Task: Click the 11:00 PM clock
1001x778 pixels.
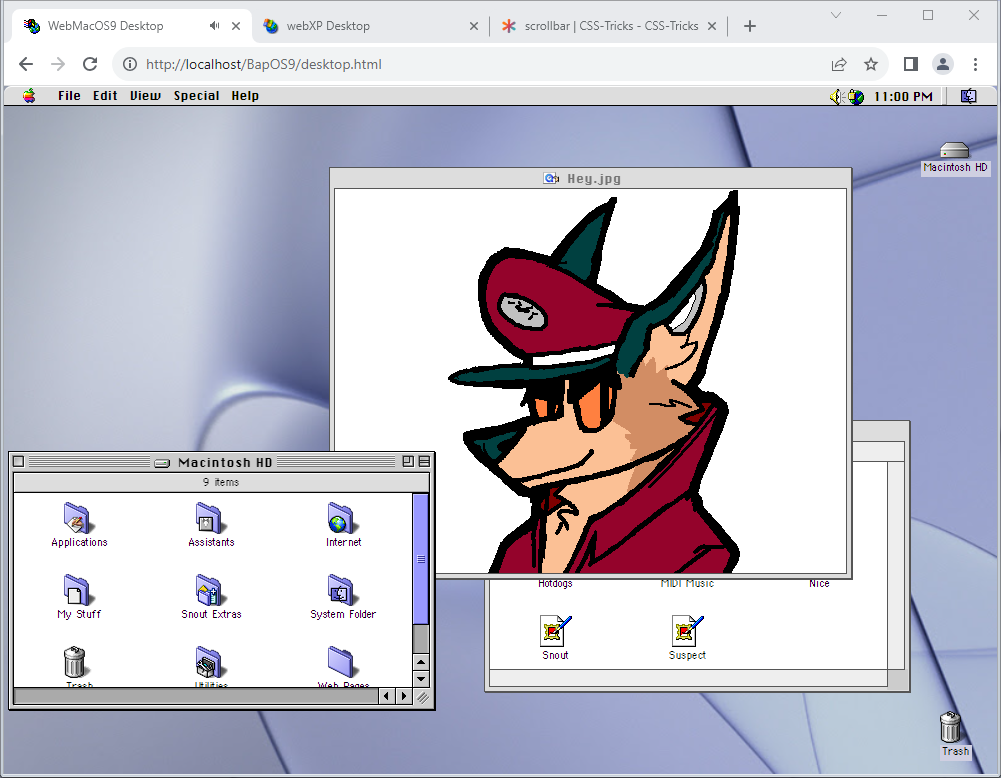Action: coord(903,96)
